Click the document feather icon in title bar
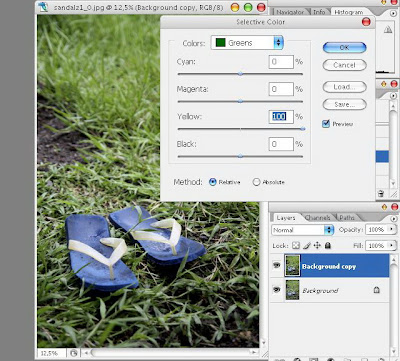Screen dimensions: 400x361 43,6
